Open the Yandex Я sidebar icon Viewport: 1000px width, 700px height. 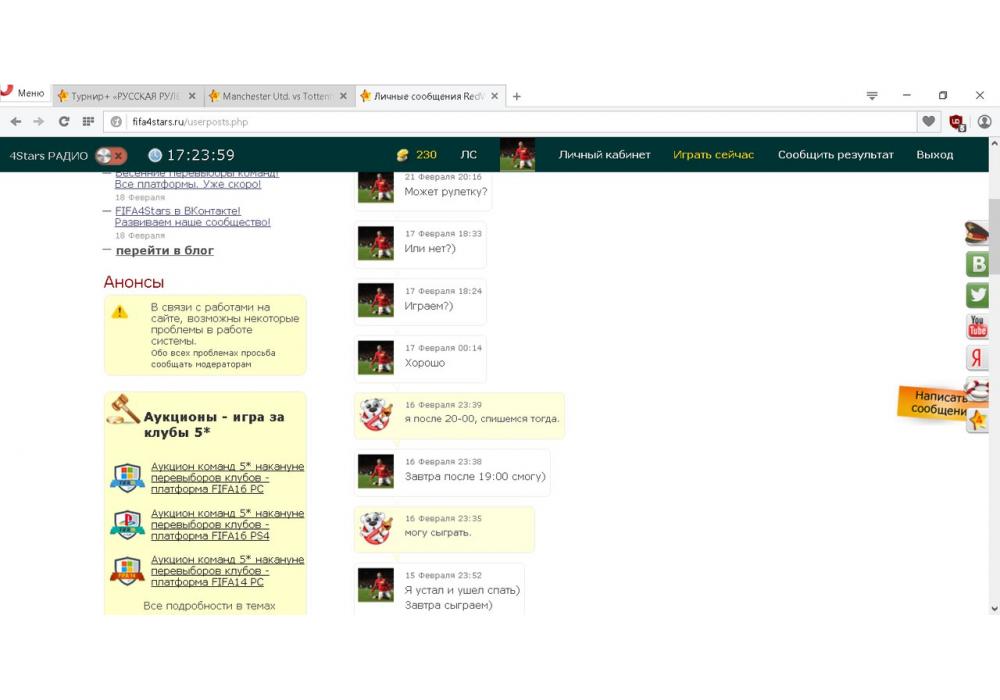click(978, 358)
